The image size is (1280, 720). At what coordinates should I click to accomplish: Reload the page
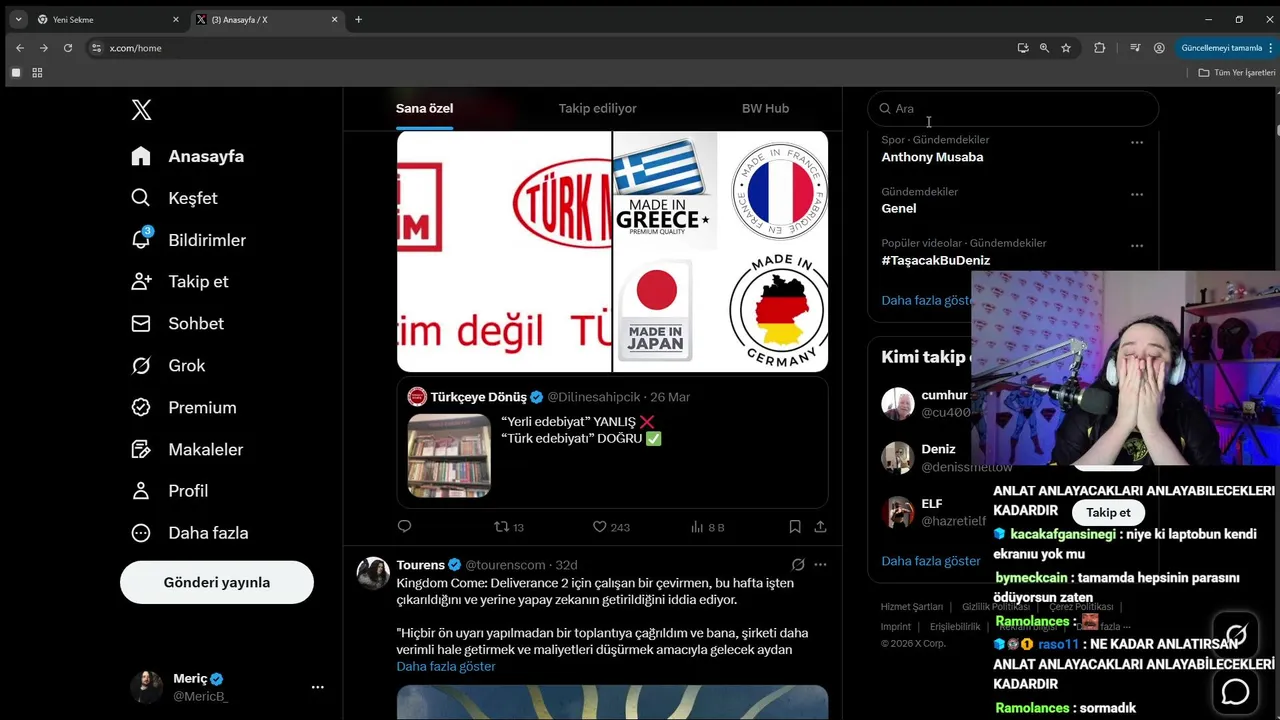[68, 48]
